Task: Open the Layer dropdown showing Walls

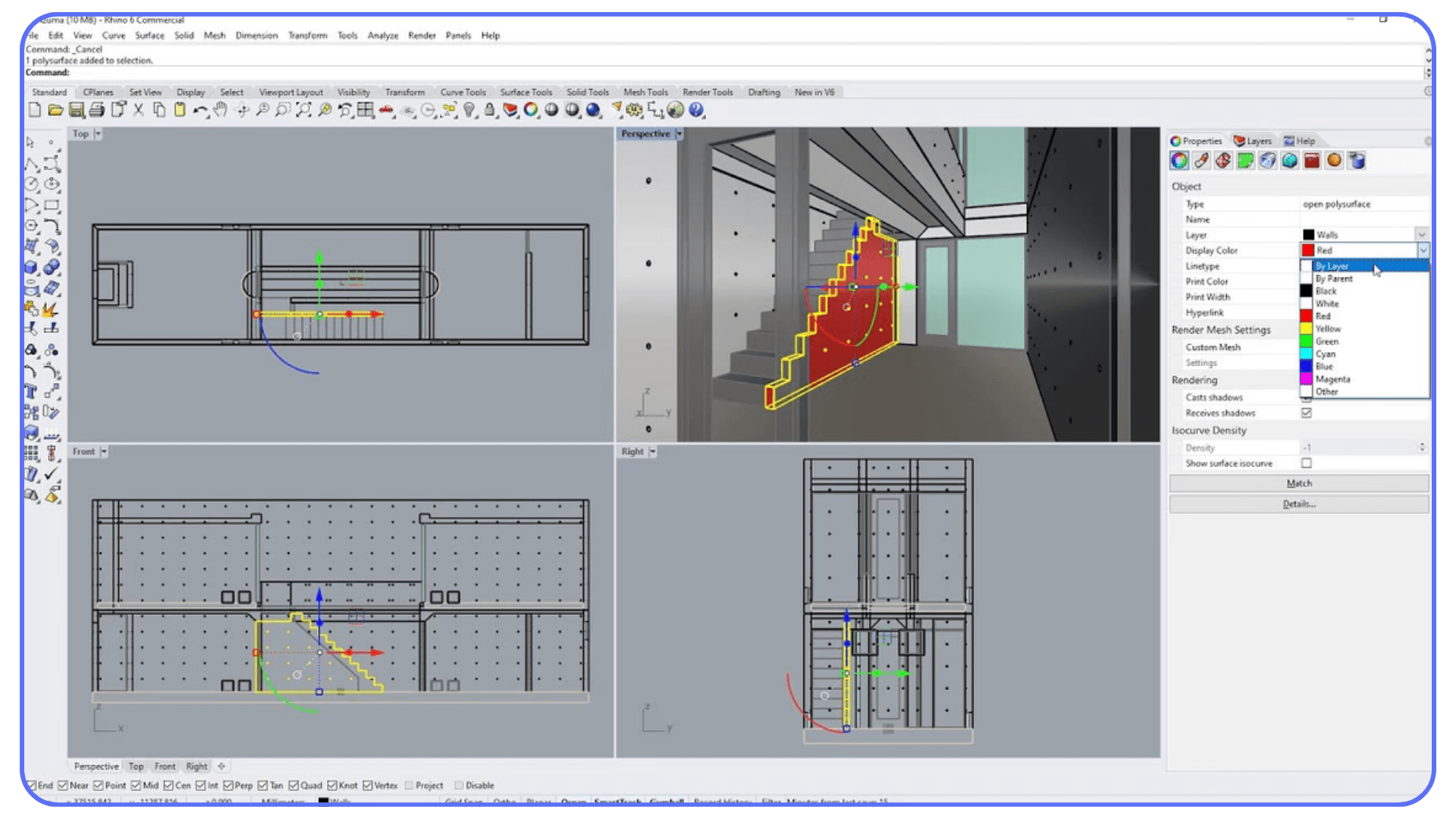Action: 1422,234
